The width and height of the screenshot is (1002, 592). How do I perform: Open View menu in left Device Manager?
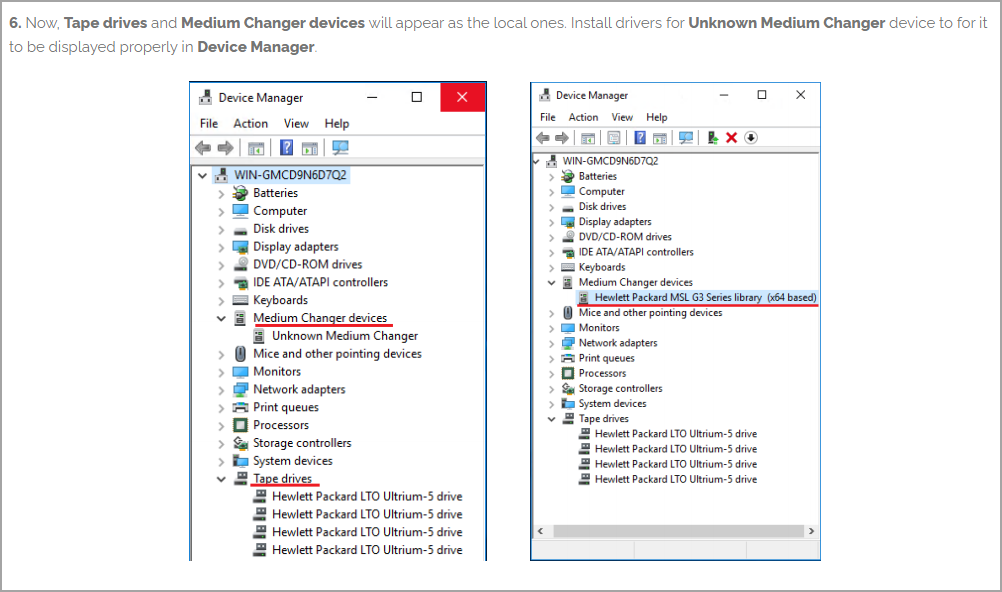click(297, 123)
